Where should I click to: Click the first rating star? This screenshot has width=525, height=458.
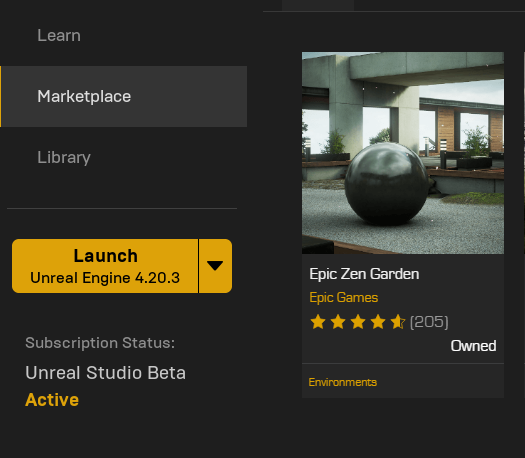tap(318, 322)
